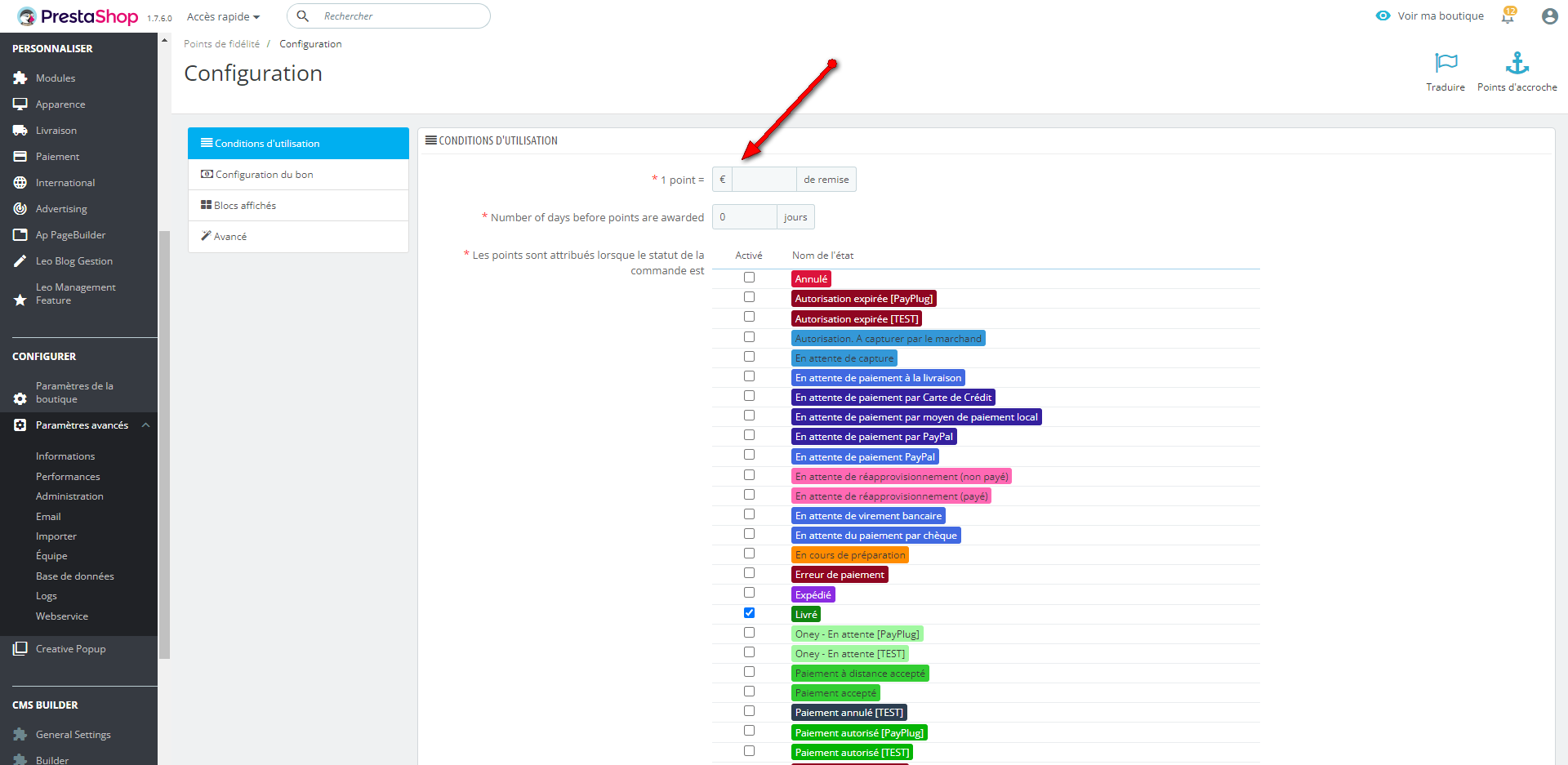The width and height of the screenshot is (1568, 765).
Task: Open the user profile avatar icon
Action: pos(1549,16)
